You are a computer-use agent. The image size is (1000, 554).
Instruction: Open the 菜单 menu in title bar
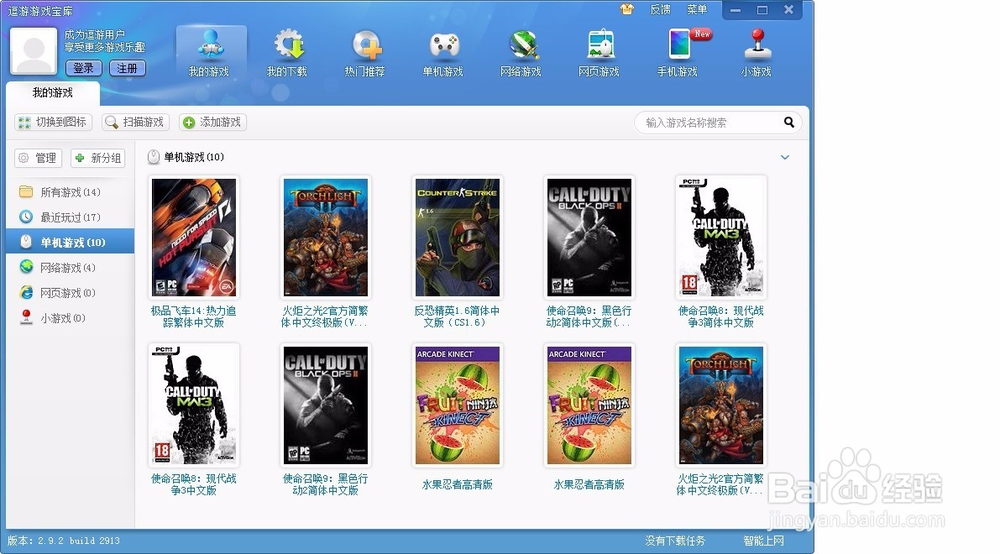pyautogui.click(x=696, y=10)
